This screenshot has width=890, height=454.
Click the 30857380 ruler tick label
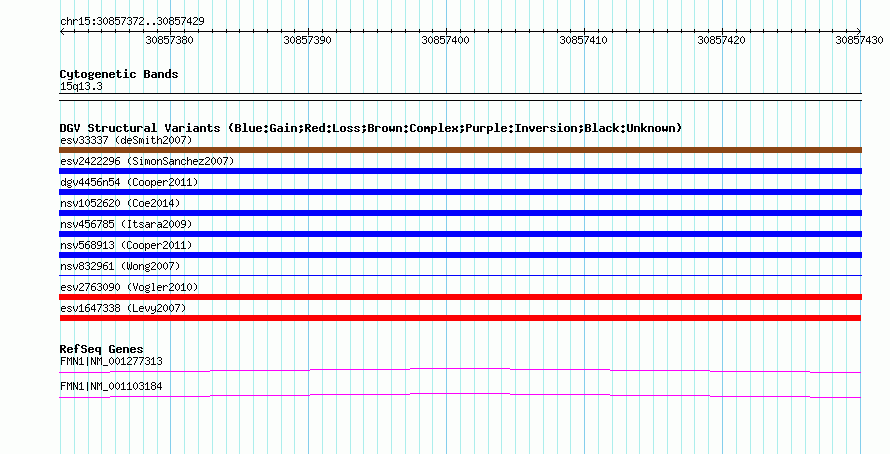click(169, 40)
